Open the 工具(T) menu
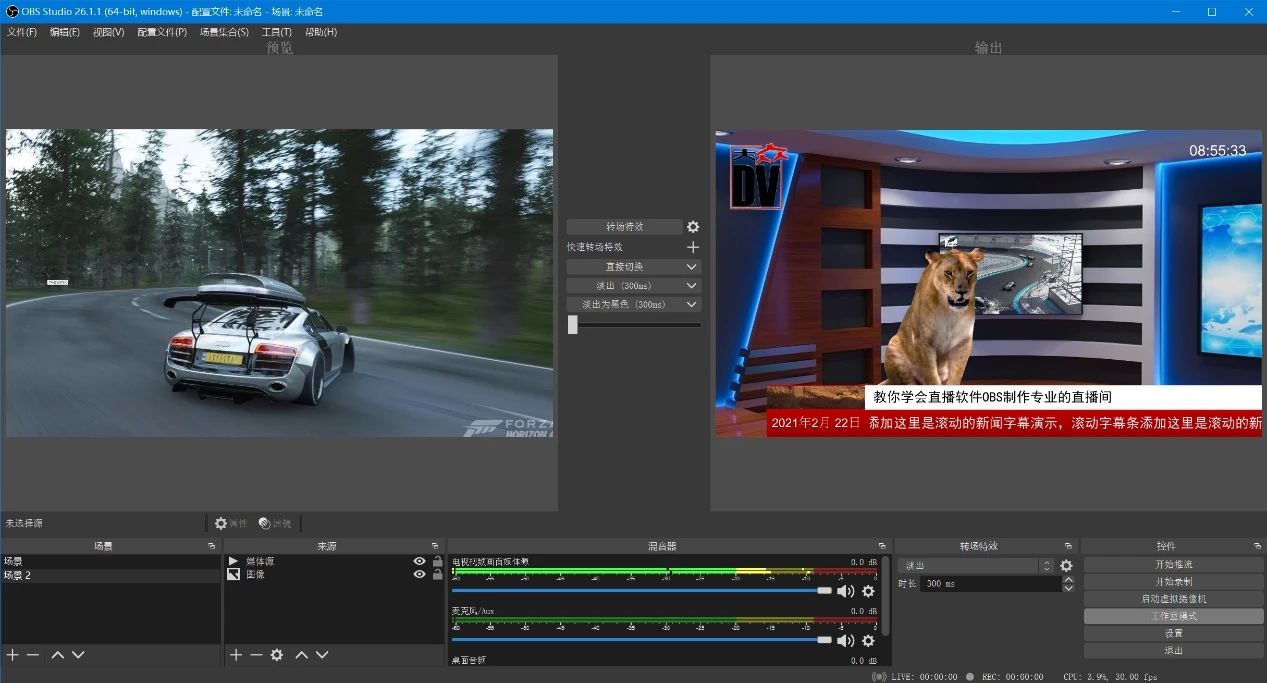 tap(277, 32)
